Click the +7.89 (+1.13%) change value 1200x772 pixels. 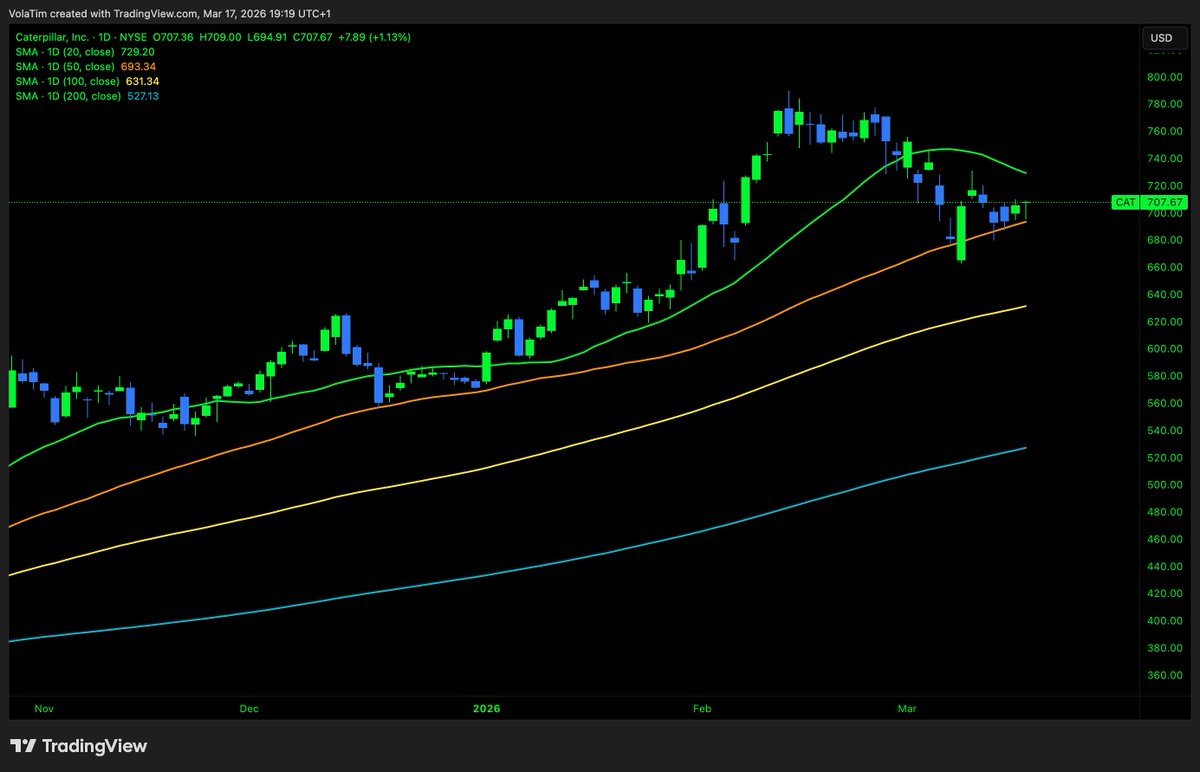point(375,37)
